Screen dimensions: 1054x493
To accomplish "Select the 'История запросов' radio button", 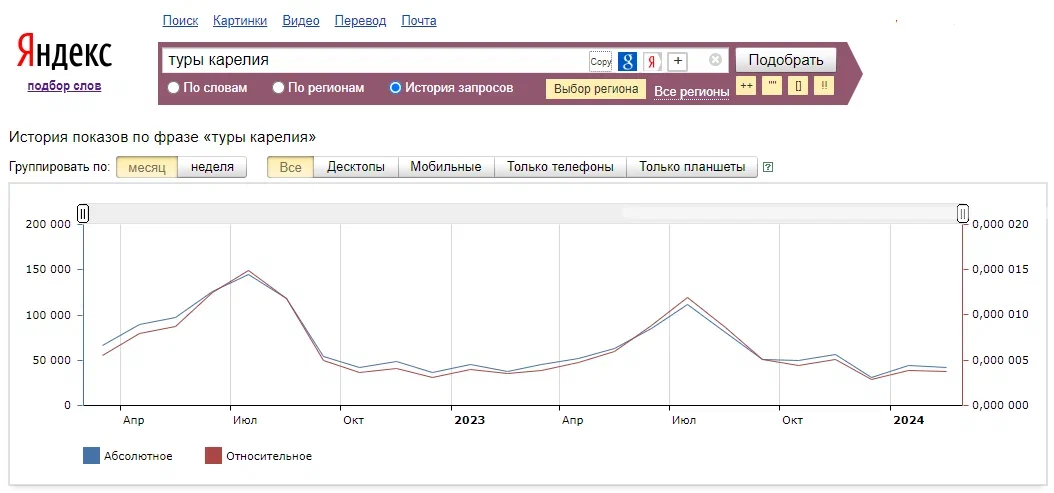I will coord(395,87).
